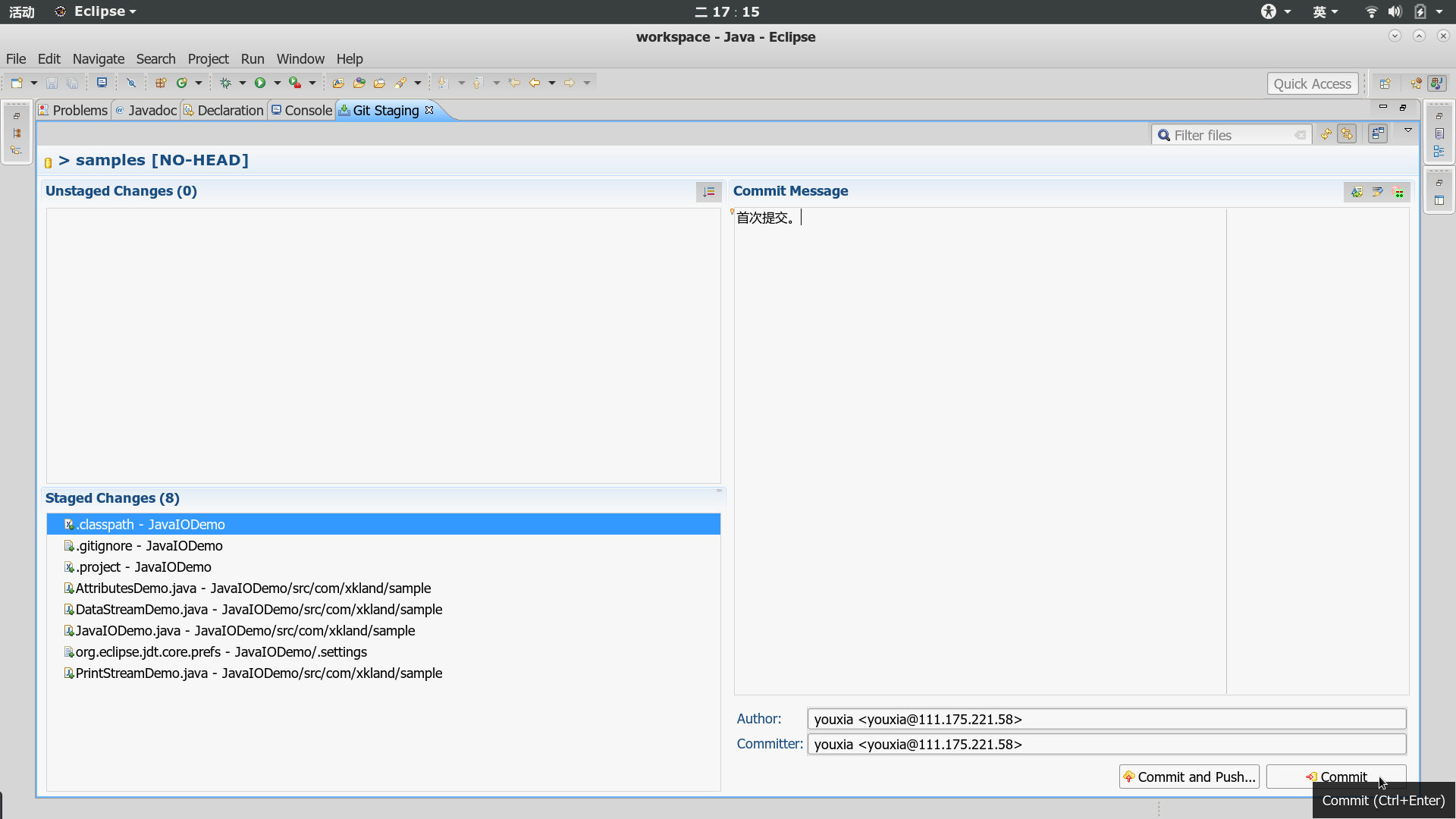
Task: Toggle Skip All Breakpoints
Action: [131, 83]
